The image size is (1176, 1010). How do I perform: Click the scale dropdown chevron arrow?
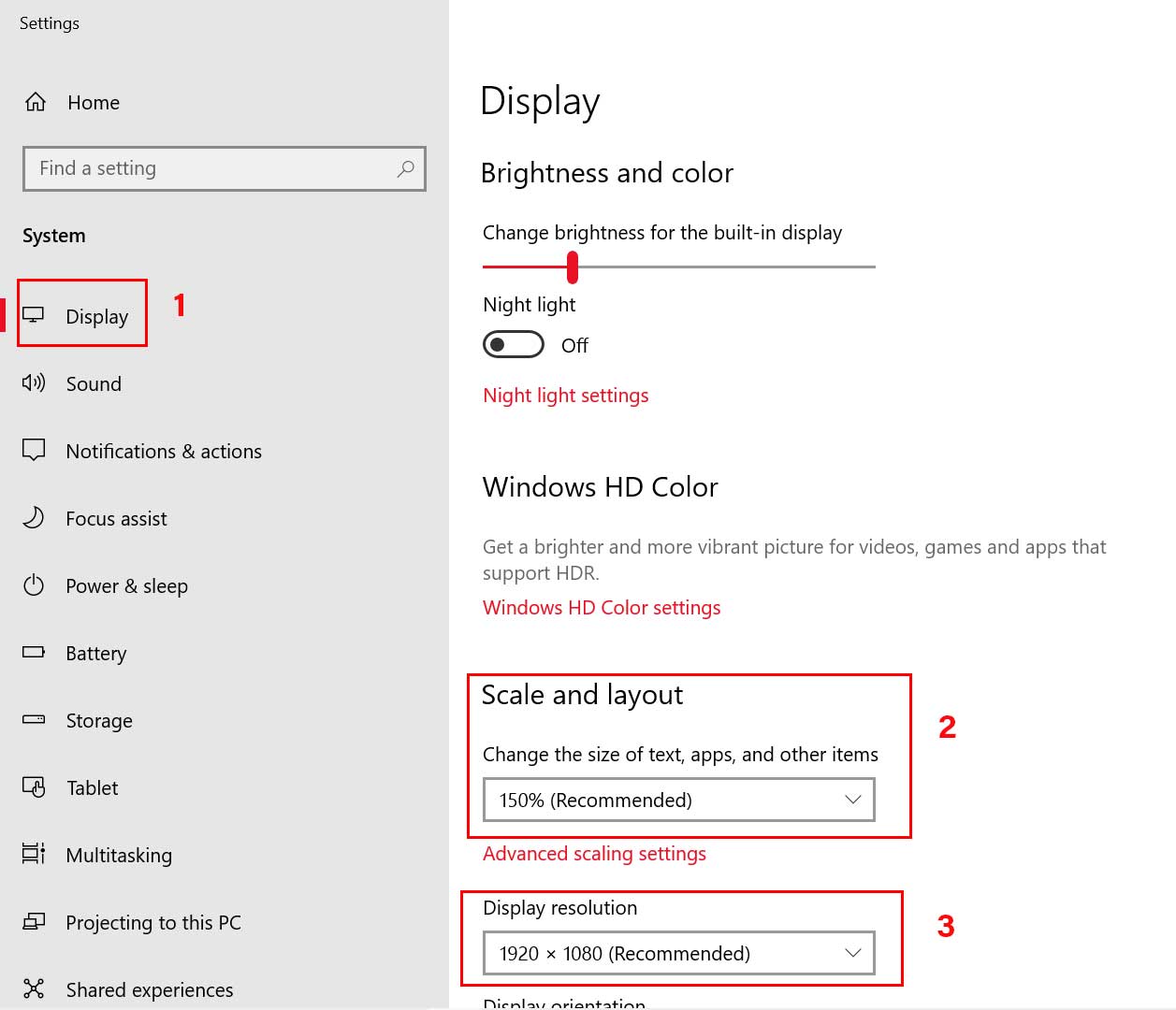pyautogui.click(x=852, y=800)
